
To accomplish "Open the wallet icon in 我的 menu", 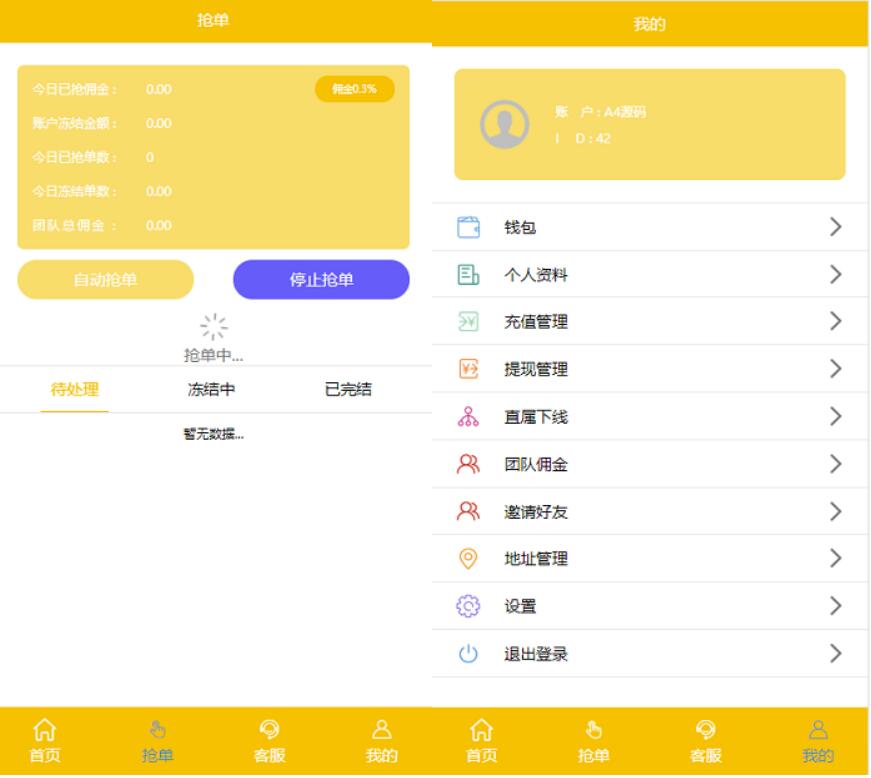I will [x=468, y=227].
